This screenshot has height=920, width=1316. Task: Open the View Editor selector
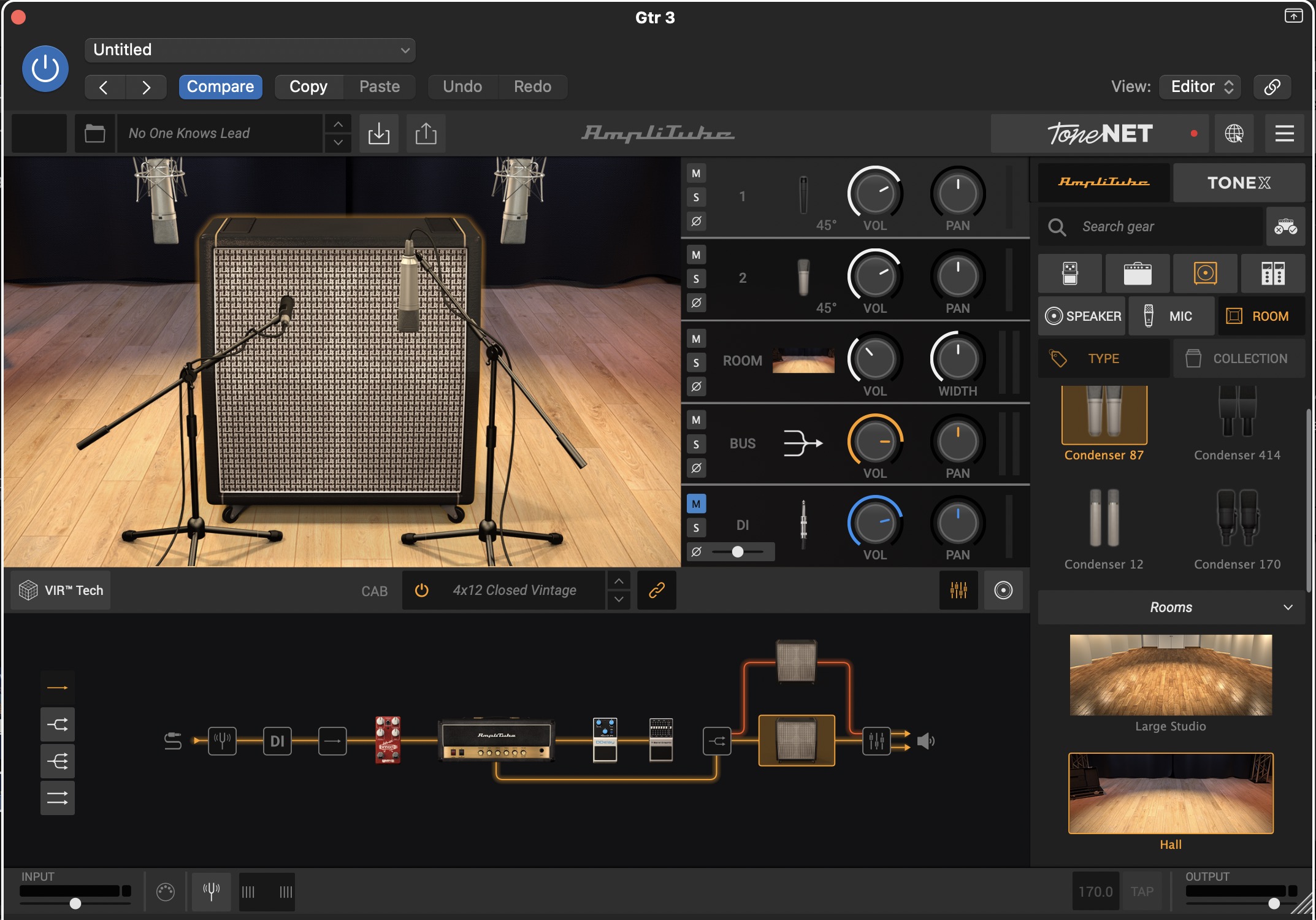coord(1200,86)
